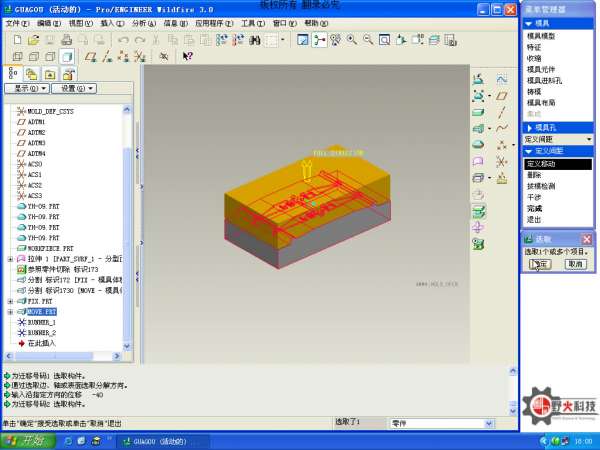
Task: Click the binoculars Find icon
Action: click(255, 40)
